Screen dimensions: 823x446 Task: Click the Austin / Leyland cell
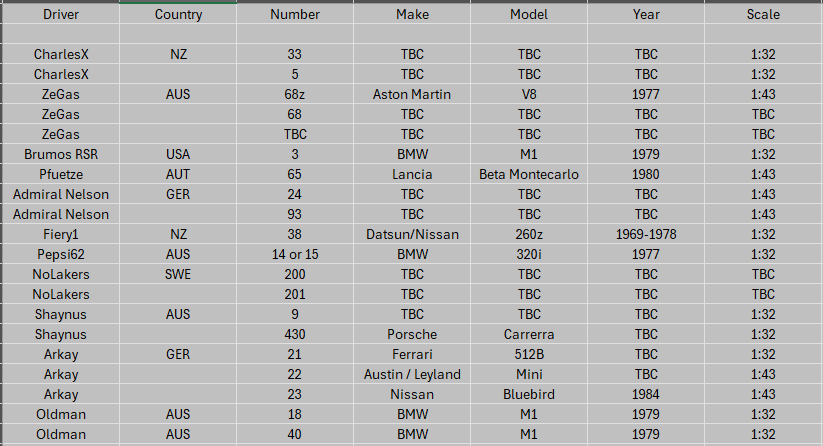coord(412,374)
